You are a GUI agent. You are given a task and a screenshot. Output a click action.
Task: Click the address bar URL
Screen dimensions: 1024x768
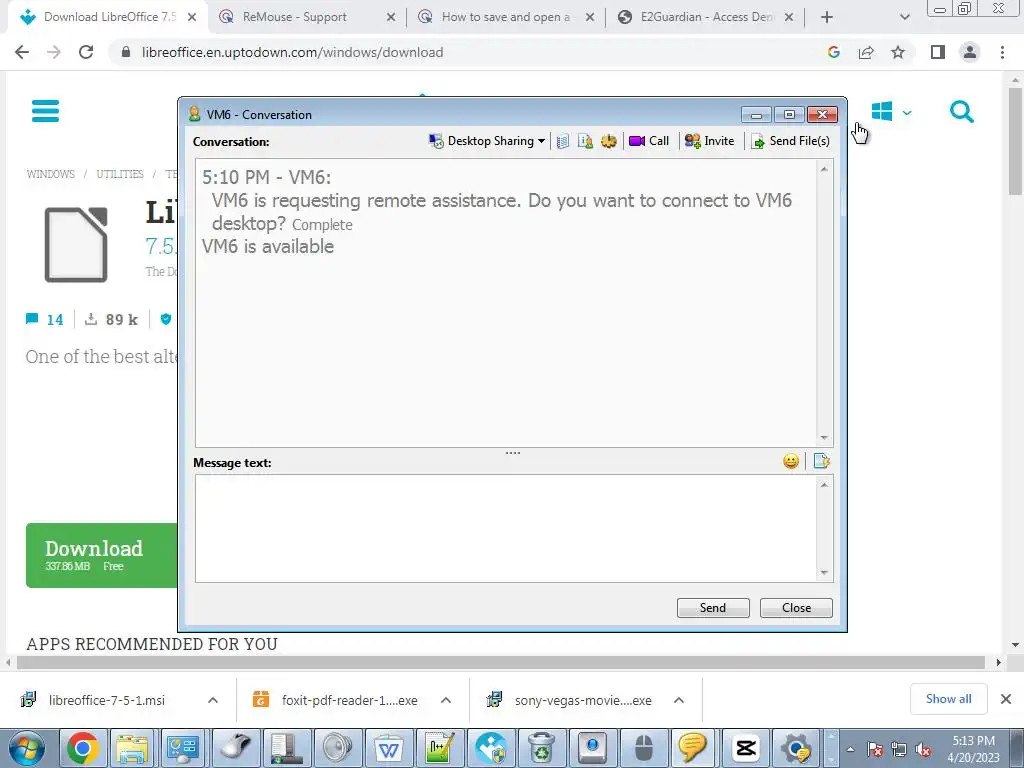click(x=292, y=52)
